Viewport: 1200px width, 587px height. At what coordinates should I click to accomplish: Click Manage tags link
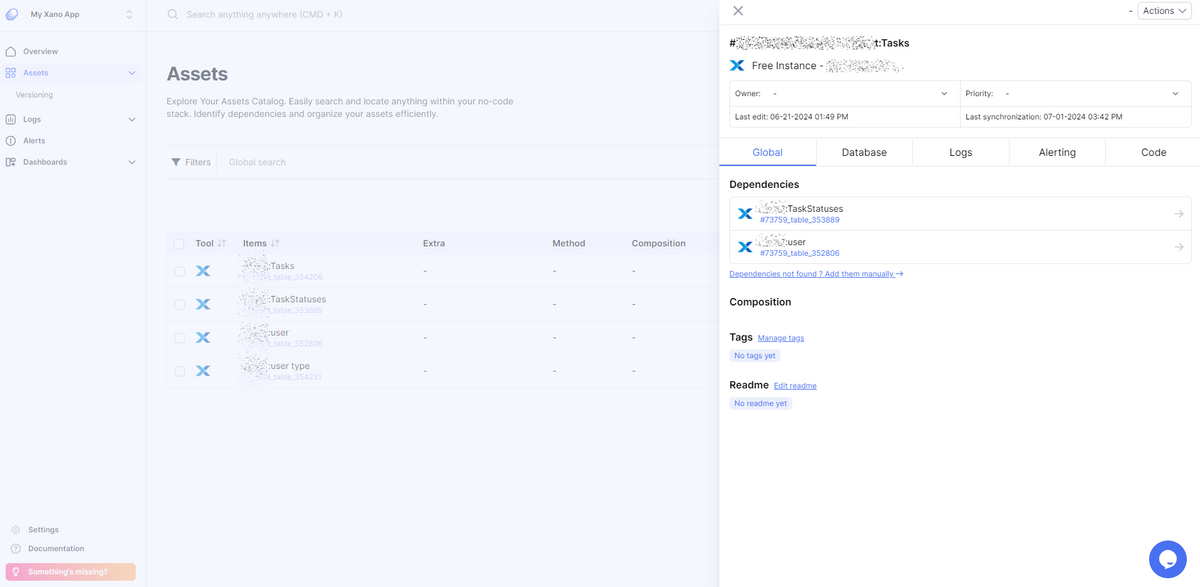click(781, 338)
